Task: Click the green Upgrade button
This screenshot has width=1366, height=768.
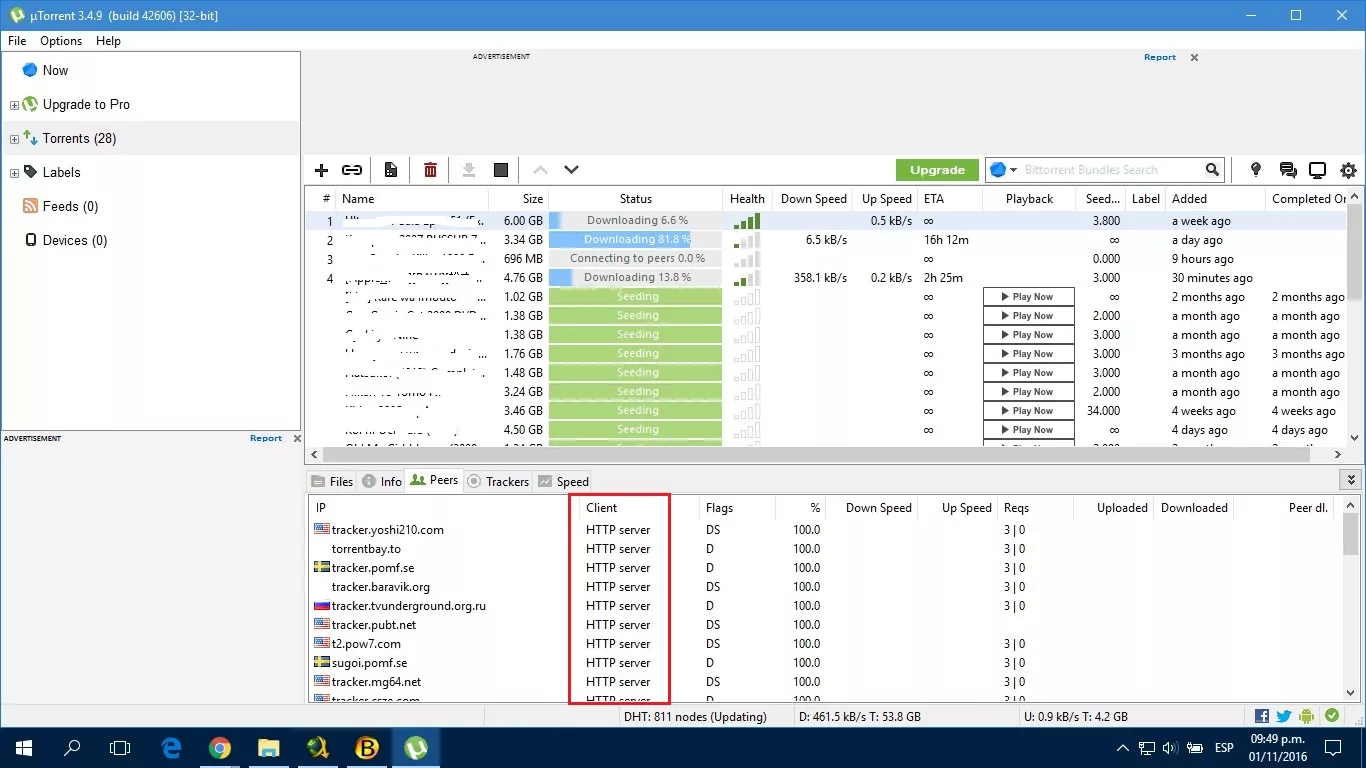Action: [x=937, y=170]
